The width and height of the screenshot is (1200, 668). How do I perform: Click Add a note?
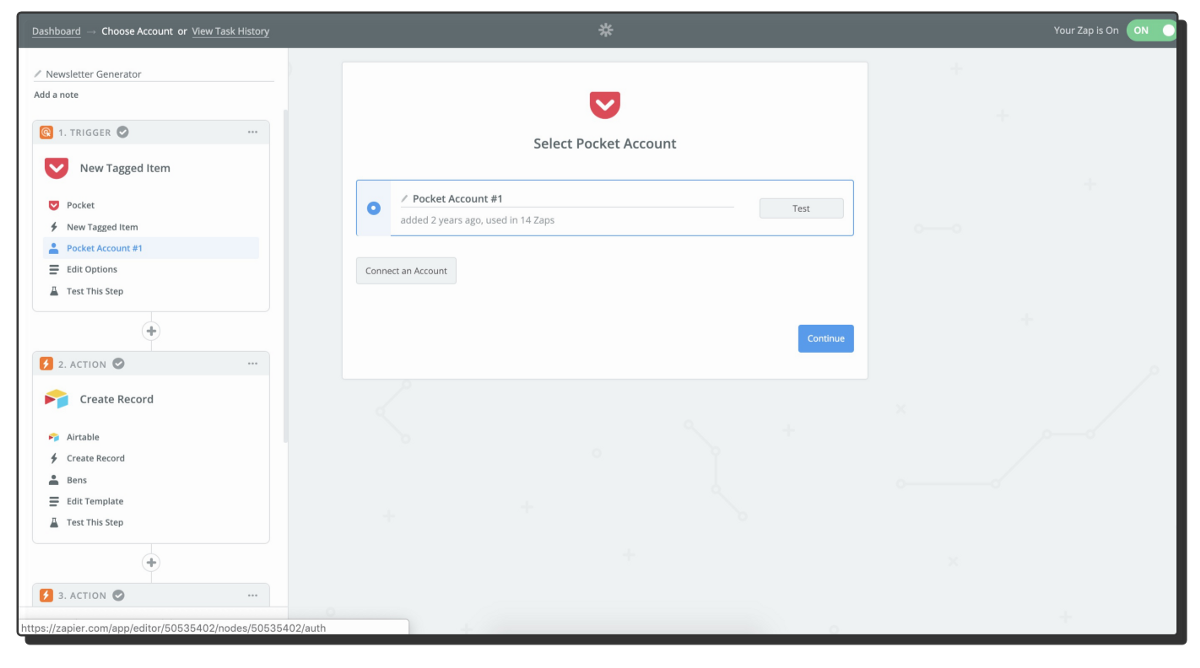point(56,95)
